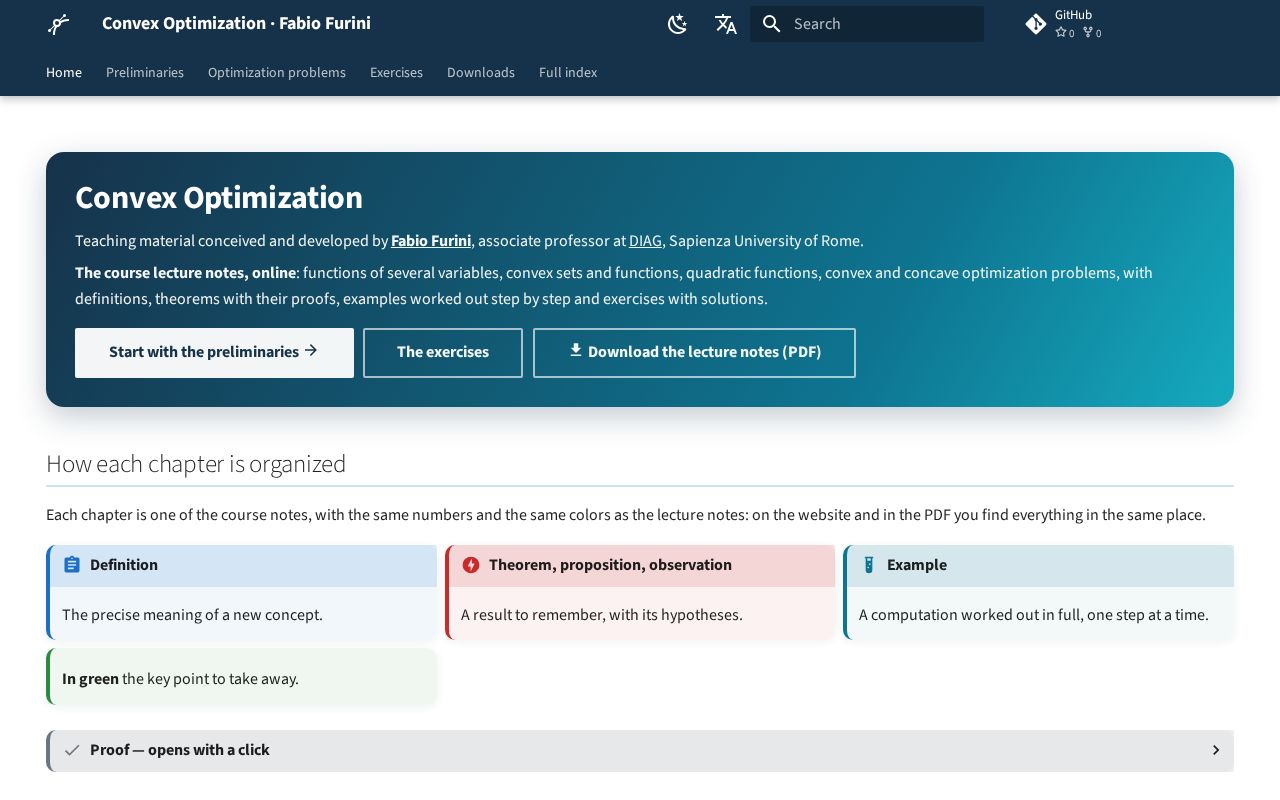The width and height of the screenshot is (1280, 800).
Task: Click the GitHub forks count icon
Action: 1088,33
